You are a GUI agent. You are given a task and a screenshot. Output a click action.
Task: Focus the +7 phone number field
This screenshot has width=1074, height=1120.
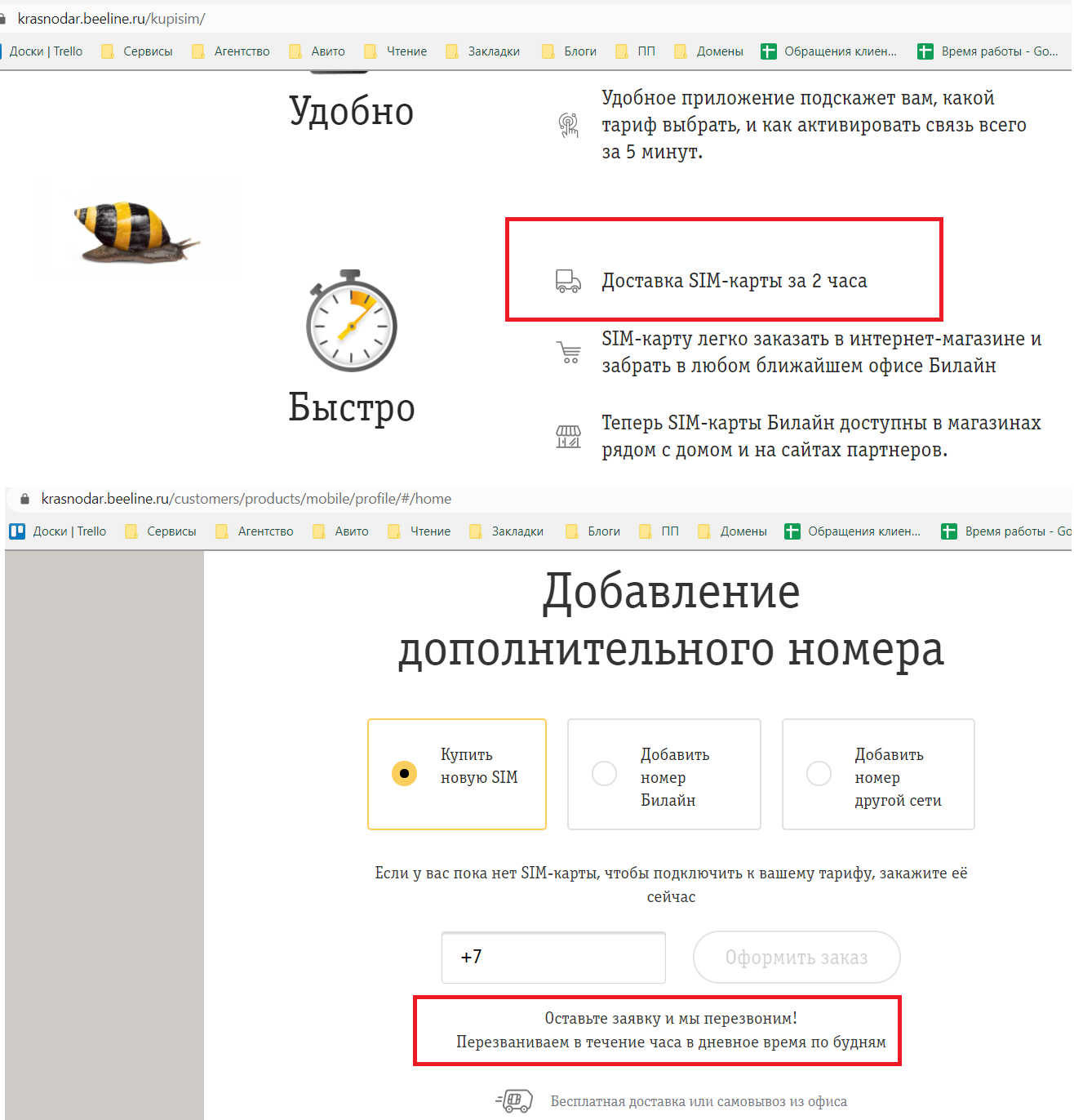553,958
